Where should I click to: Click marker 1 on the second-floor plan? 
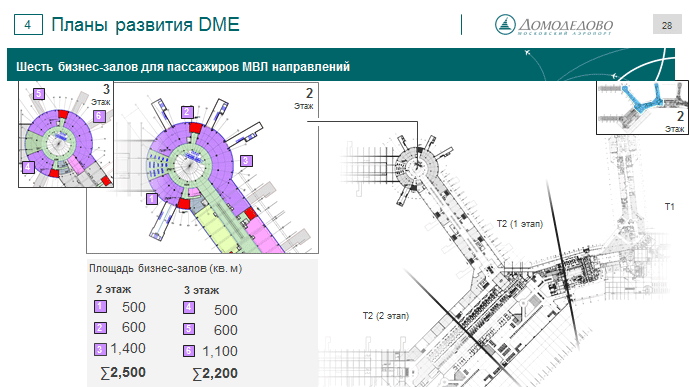(152, 199)
